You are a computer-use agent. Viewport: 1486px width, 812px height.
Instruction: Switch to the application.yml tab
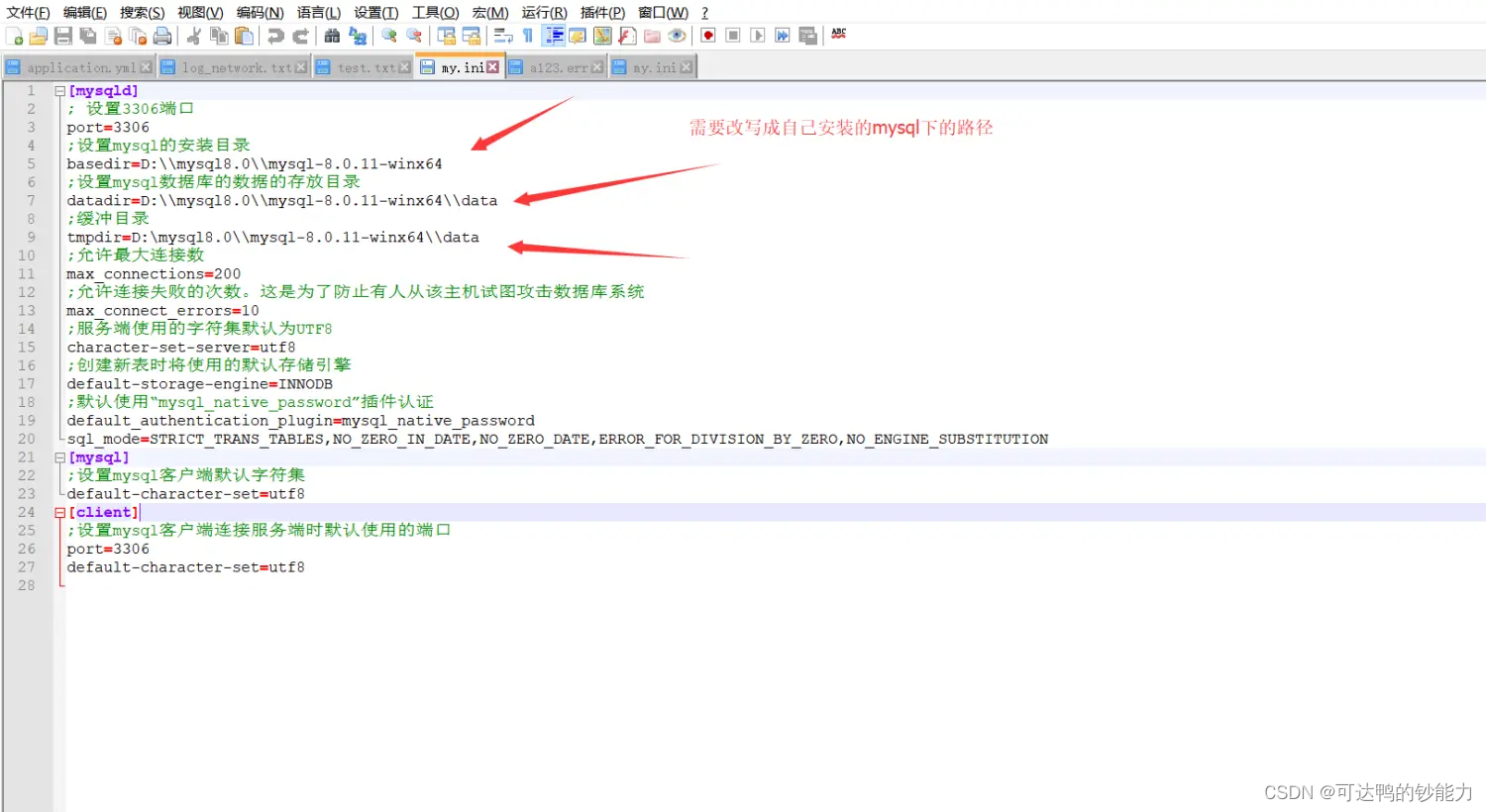80,67
